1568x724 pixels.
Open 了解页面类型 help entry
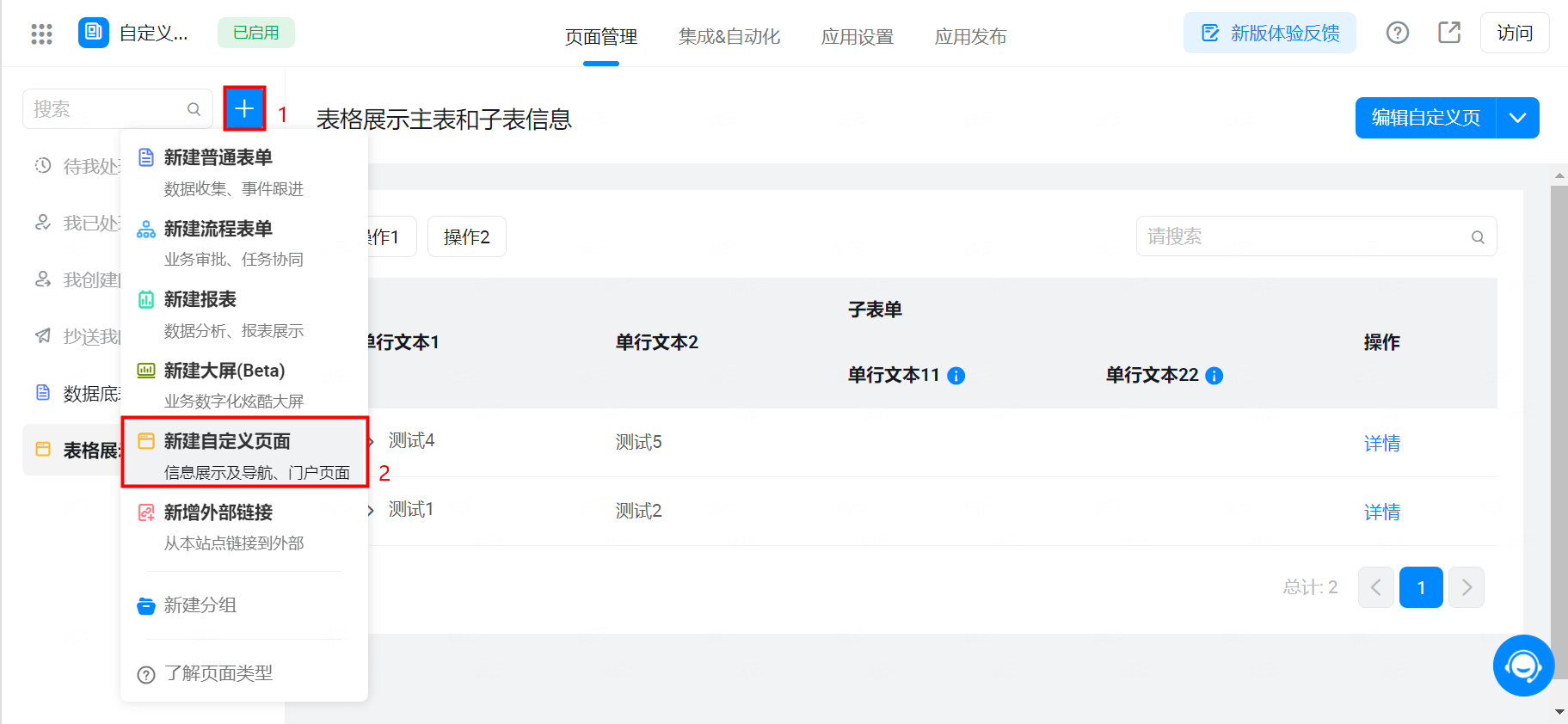(244, 673)
